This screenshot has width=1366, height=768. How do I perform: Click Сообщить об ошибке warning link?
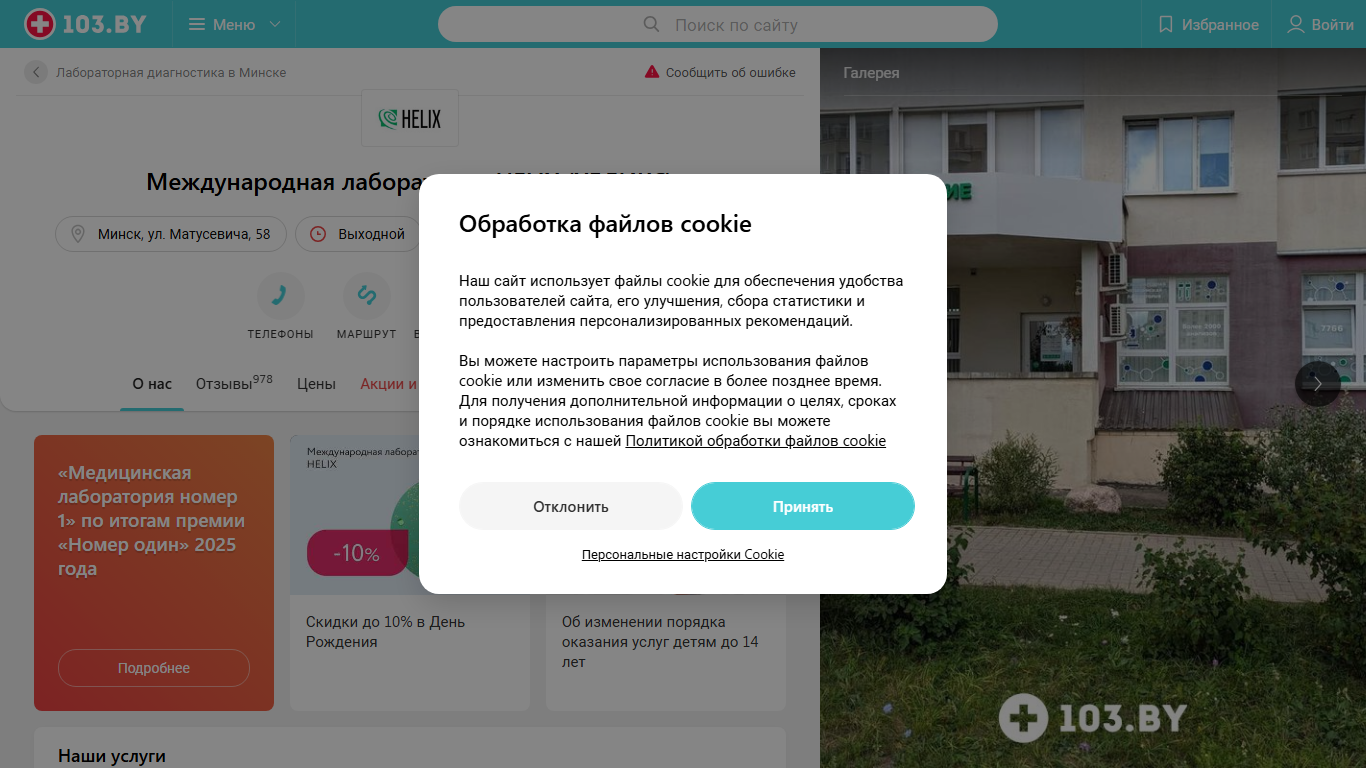(720, 72)
